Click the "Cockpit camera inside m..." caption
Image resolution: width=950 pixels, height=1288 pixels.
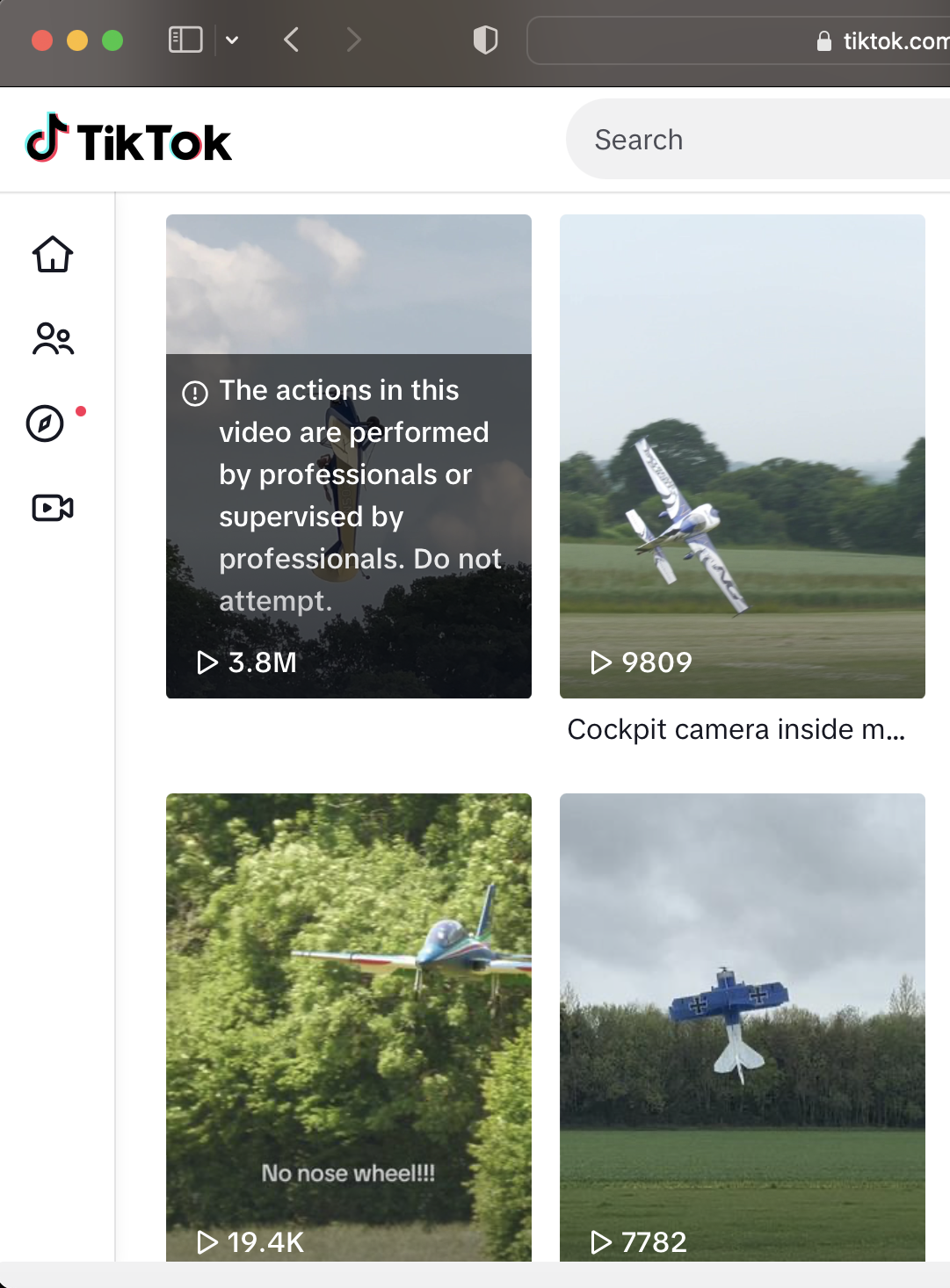tap(736, 729)
